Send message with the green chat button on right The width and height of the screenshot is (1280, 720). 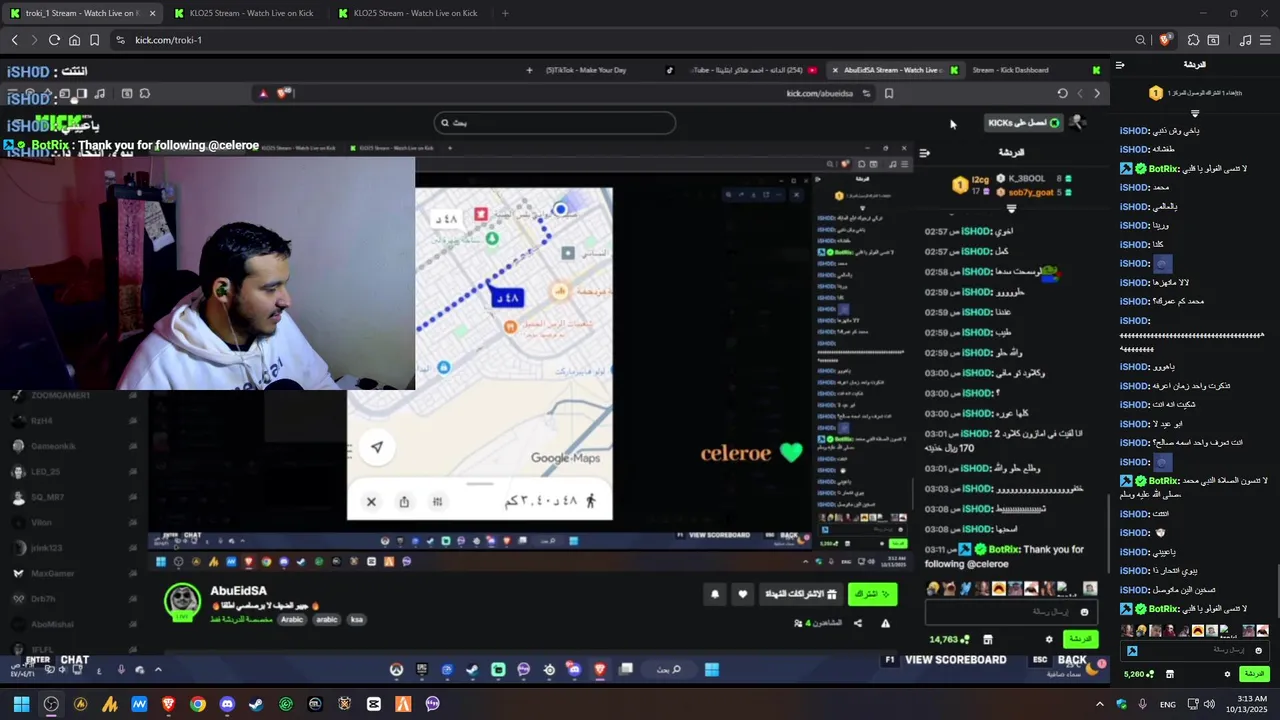[1254, 674]
